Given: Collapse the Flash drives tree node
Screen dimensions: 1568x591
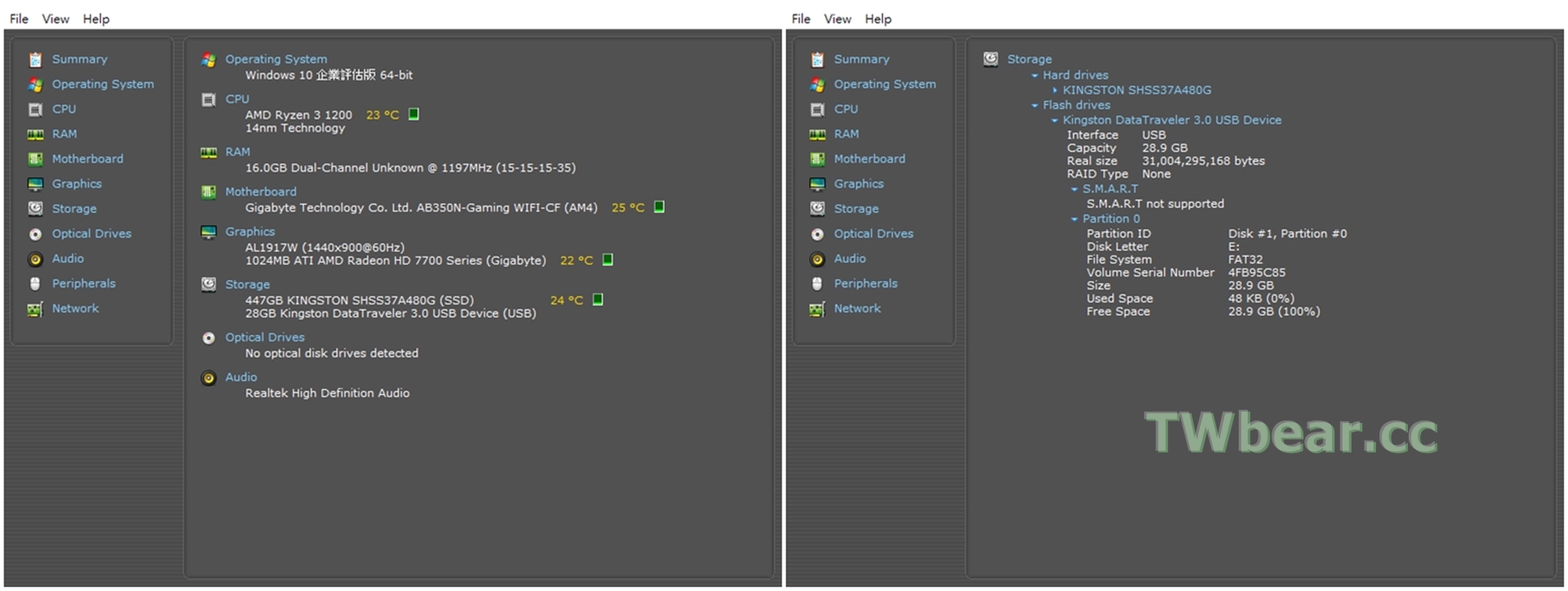Looking at the screenshot, I should pyautogui.click(x=1035, y=106).
